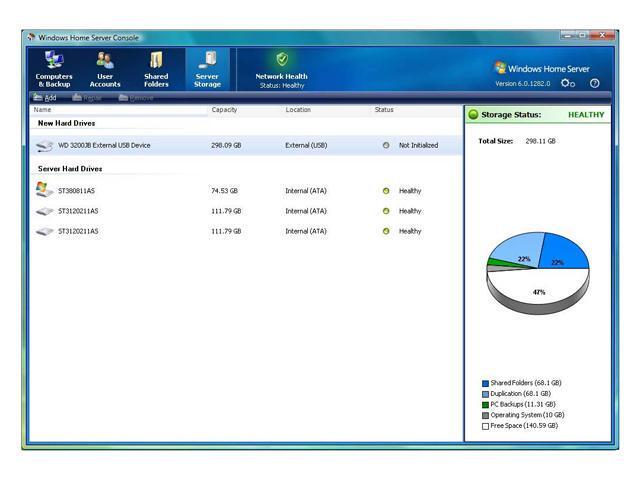Open Help with the question mark icon

[x=595, y=83]
